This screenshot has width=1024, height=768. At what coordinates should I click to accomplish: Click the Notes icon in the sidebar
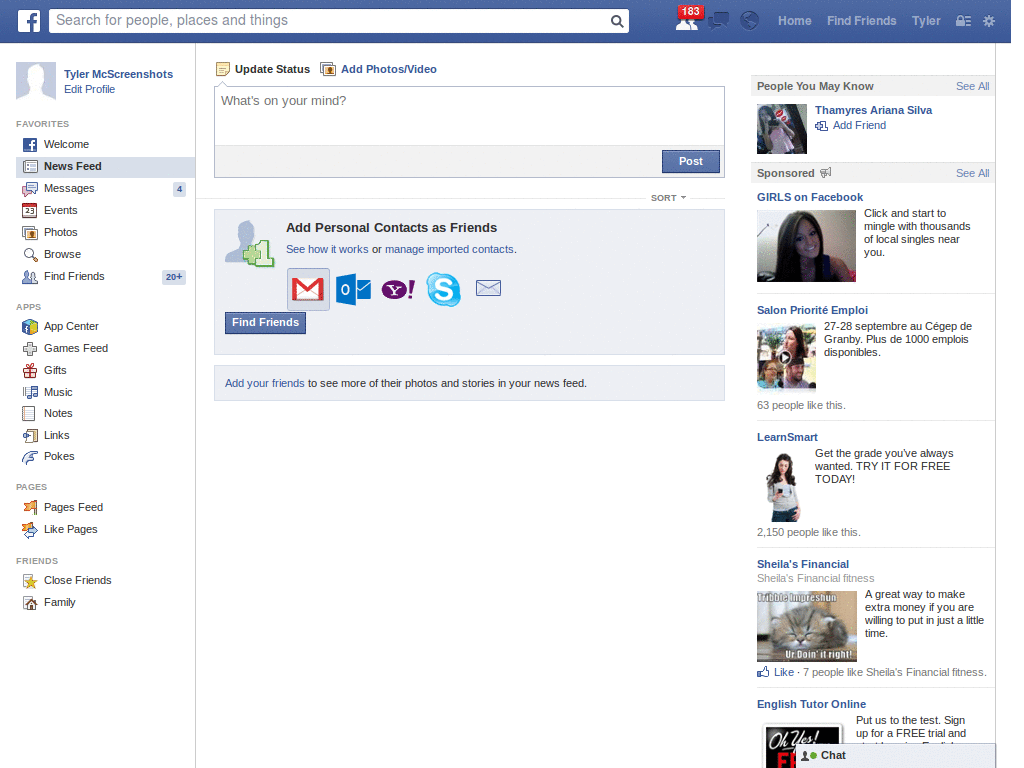(x=29, y=413)
